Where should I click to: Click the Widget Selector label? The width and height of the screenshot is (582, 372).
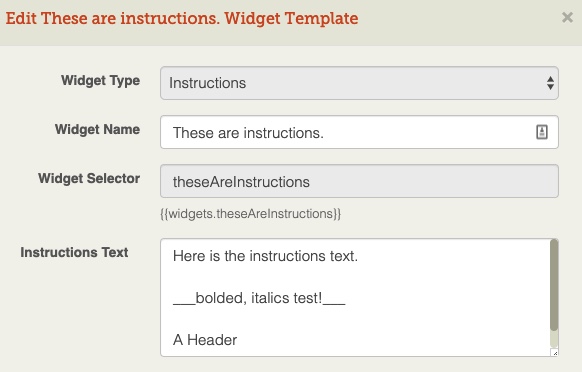[89, 178]
